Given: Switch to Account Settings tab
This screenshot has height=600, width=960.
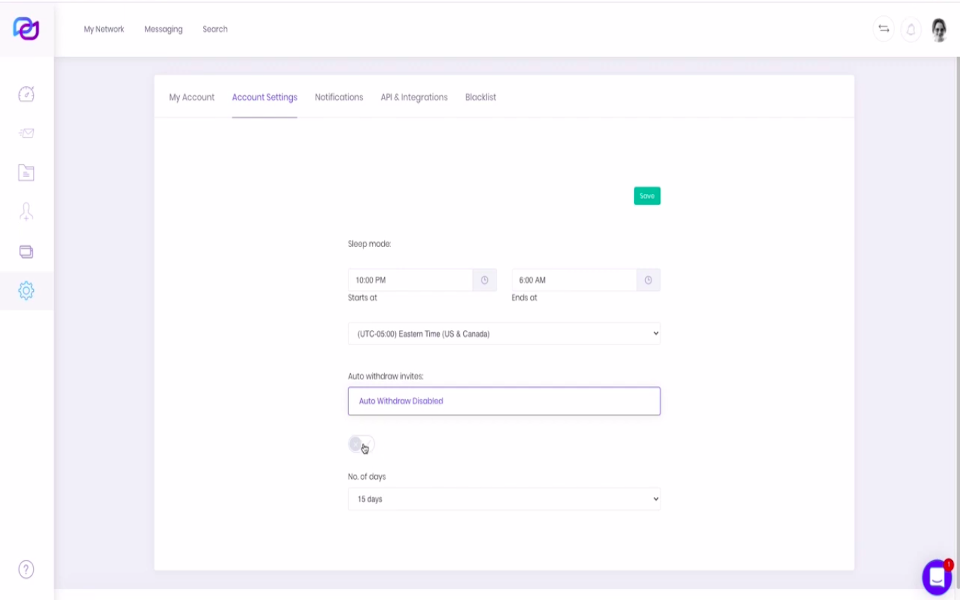Looking at the screenshot, I should [x=264, y=97].
